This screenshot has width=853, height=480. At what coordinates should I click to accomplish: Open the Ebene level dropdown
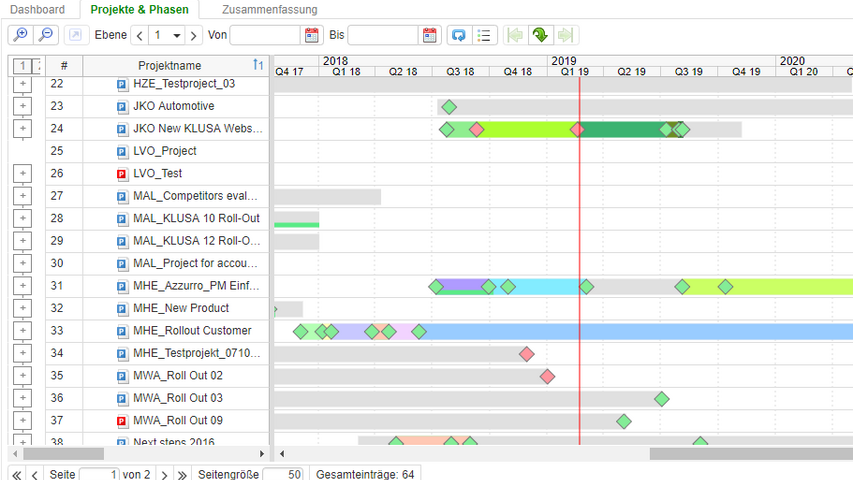pos(177,35)
